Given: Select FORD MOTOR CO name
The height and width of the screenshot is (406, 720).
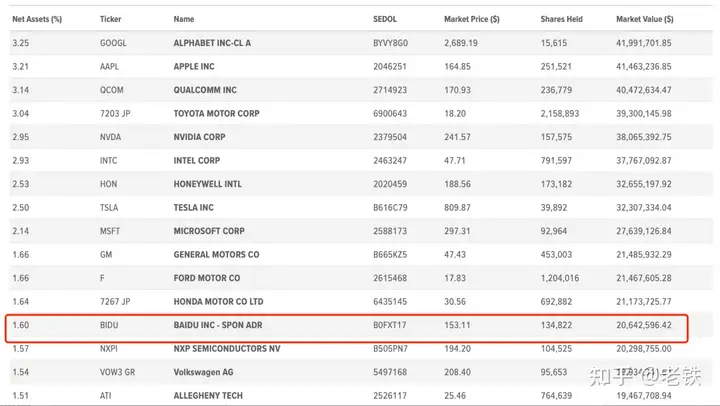Looking at the screenshot, I should pos(207,278).
